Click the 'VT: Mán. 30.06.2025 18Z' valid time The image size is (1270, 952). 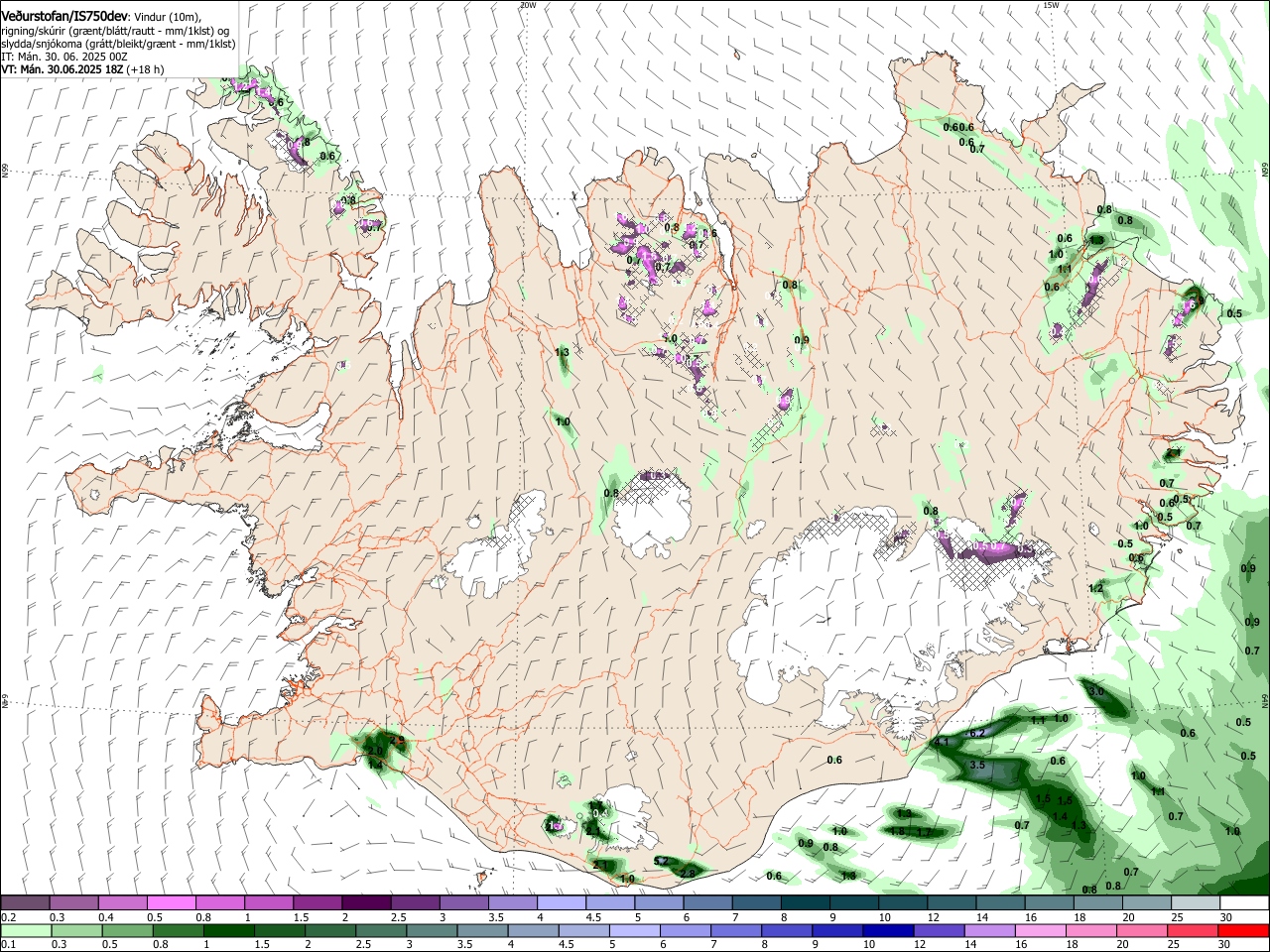[x=62, y=69]
